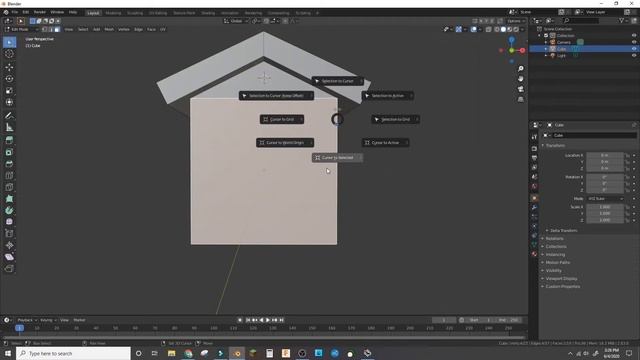The height and width of the screenshot is (360, 640).
Task: Activate the Scale tool
Action: point(9,91)
